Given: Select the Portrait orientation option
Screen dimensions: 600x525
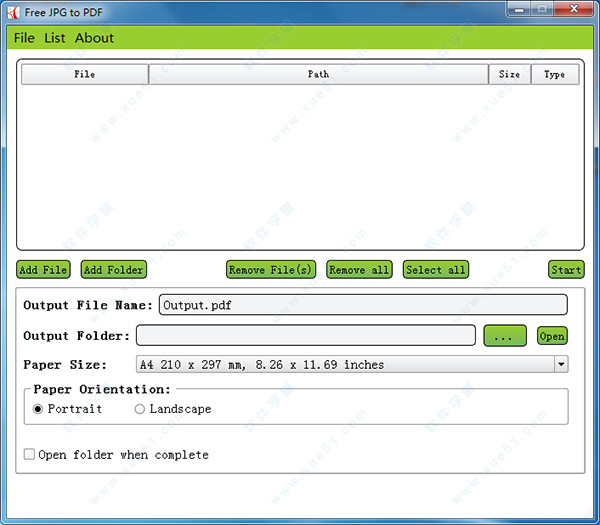Looking at the screenshot, I should coord(67,409).
